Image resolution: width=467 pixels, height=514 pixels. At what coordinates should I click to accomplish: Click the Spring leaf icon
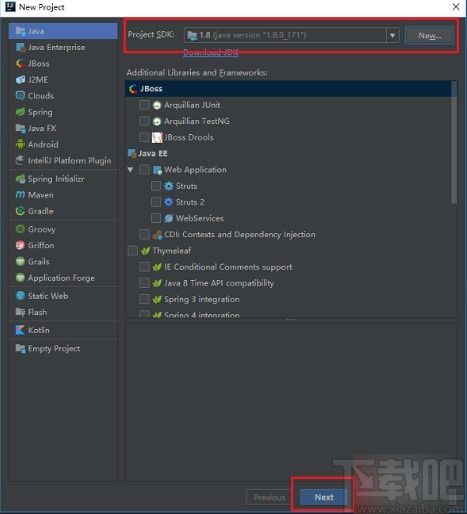pos(20,112)
